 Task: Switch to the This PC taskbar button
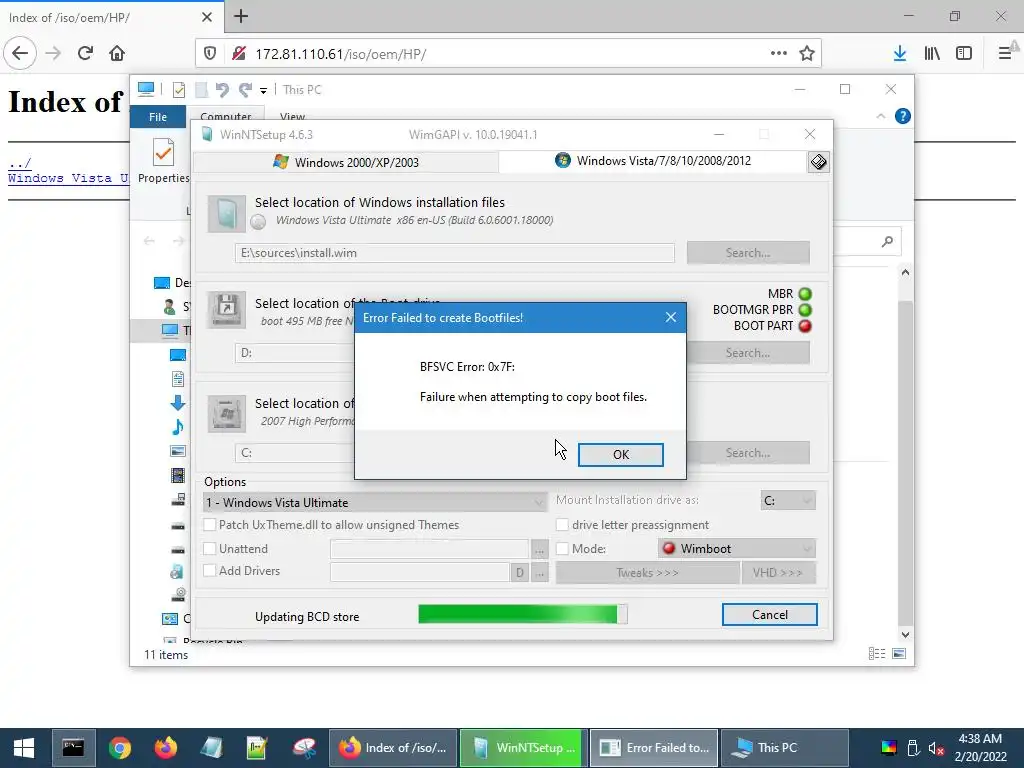(784, 748)
